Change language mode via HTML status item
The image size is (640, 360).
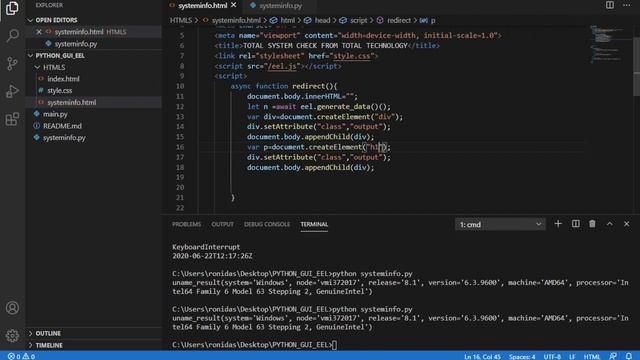592,356
